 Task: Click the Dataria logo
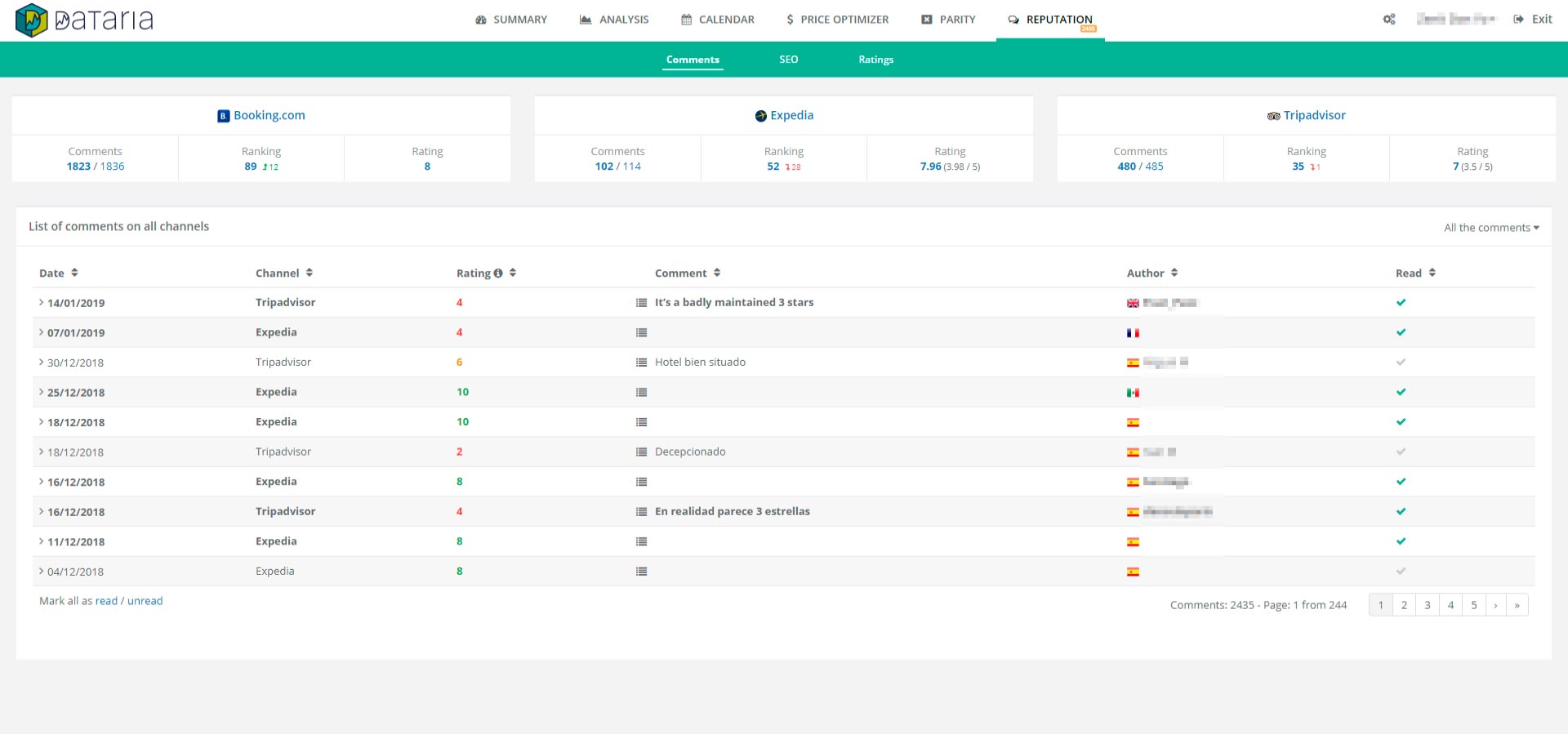(x=84, y=20)
